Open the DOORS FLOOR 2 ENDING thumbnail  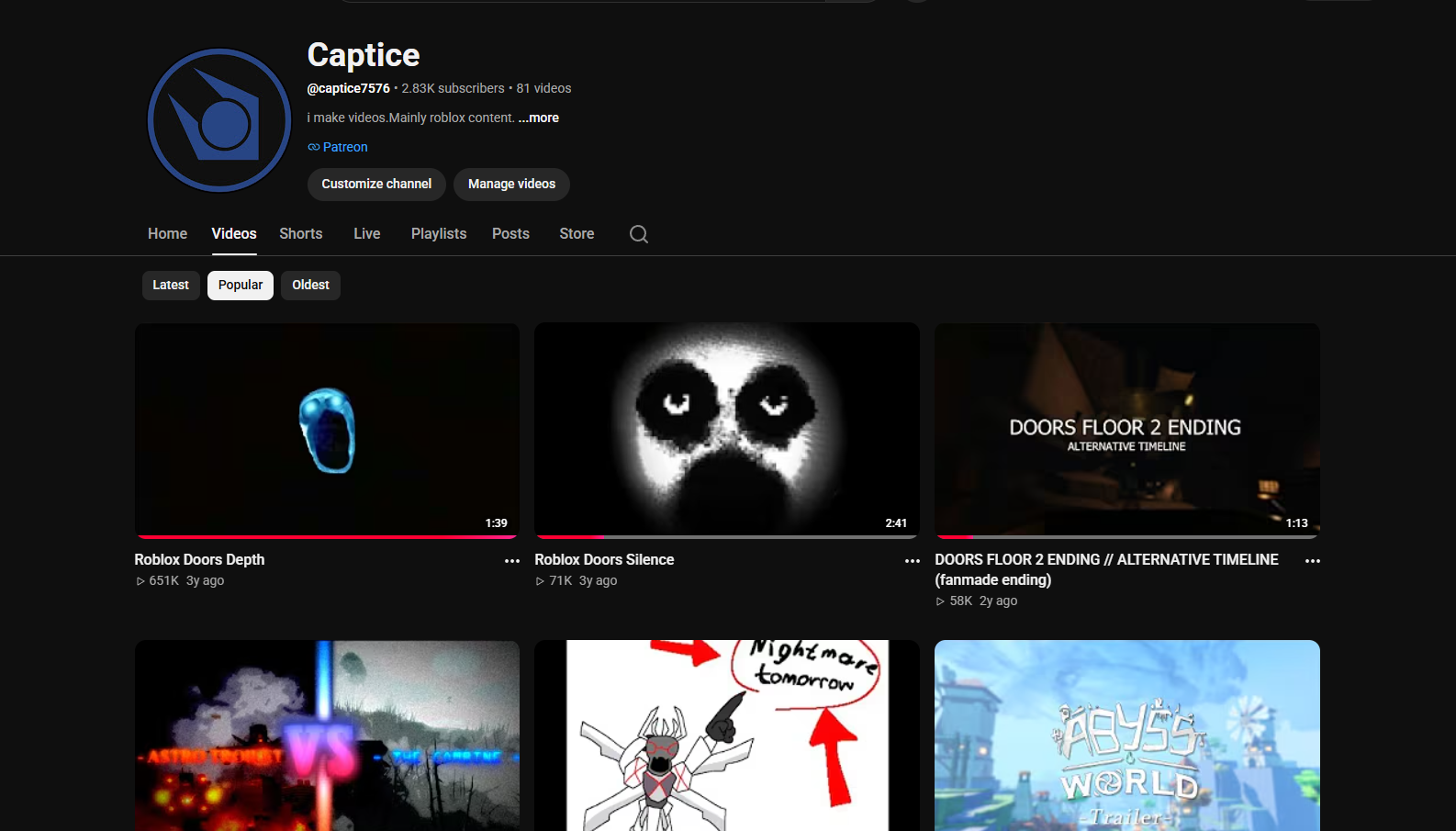coord(1127,430)
